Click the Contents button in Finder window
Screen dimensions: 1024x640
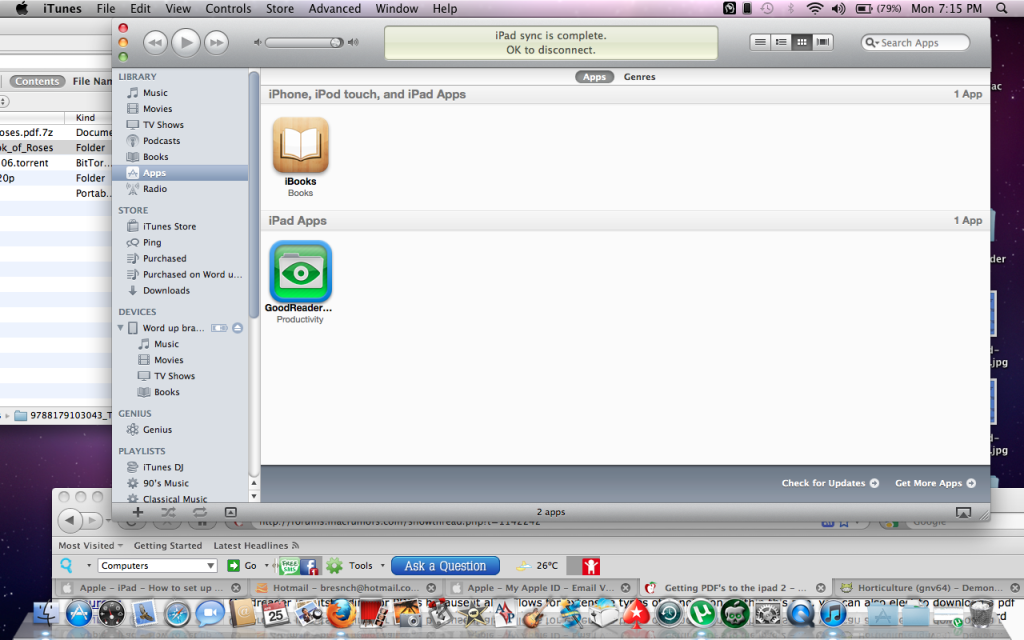[x=37, y=81]
